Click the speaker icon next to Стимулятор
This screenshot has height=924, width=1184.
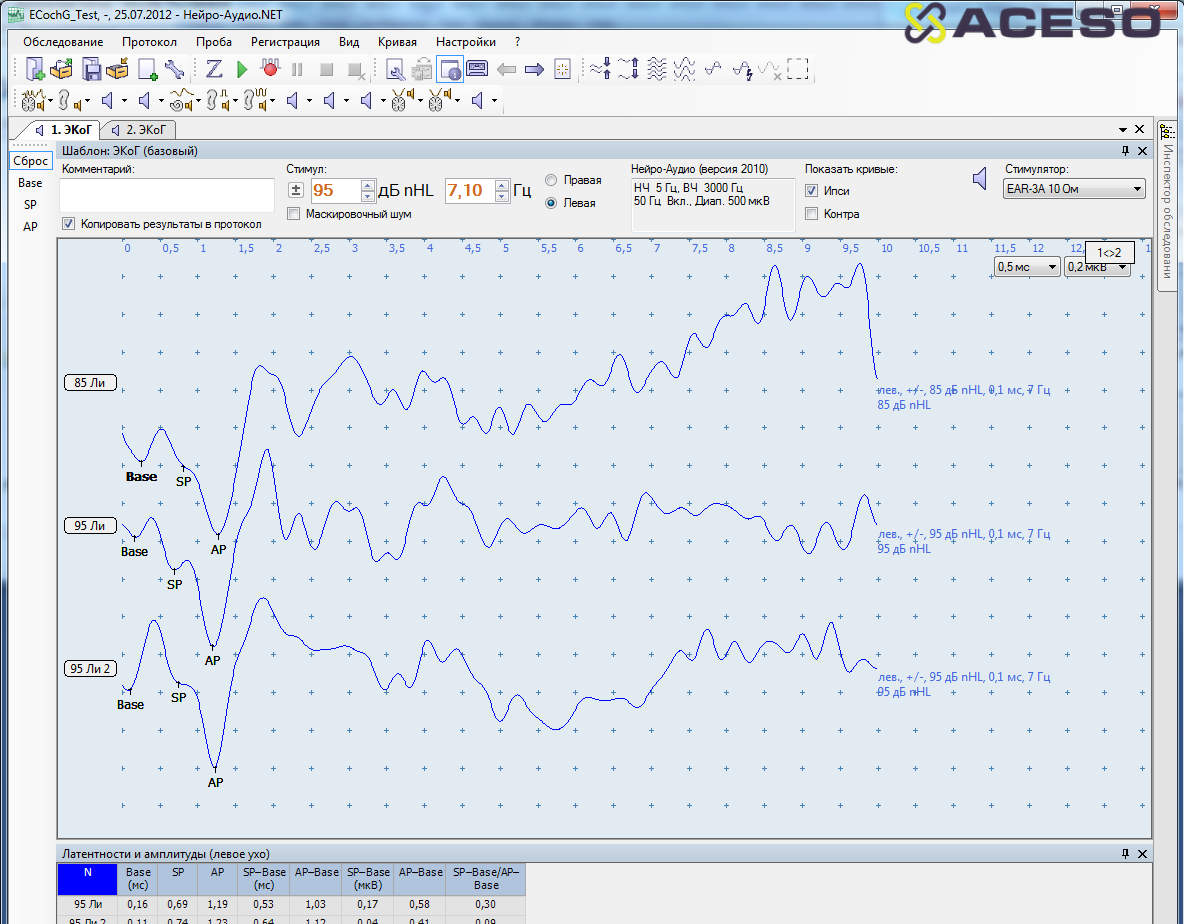[981, 179]
